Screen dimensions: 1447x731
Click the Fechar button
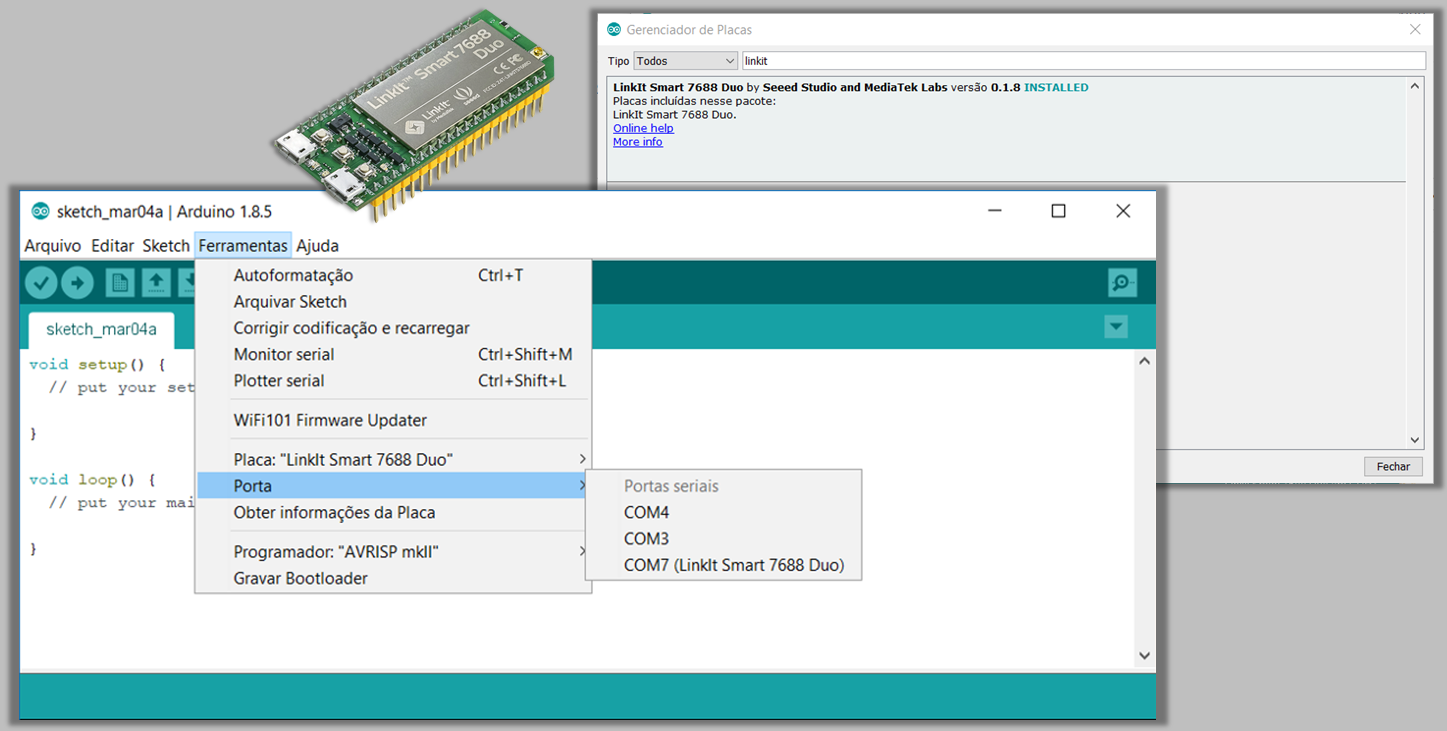1393,466
